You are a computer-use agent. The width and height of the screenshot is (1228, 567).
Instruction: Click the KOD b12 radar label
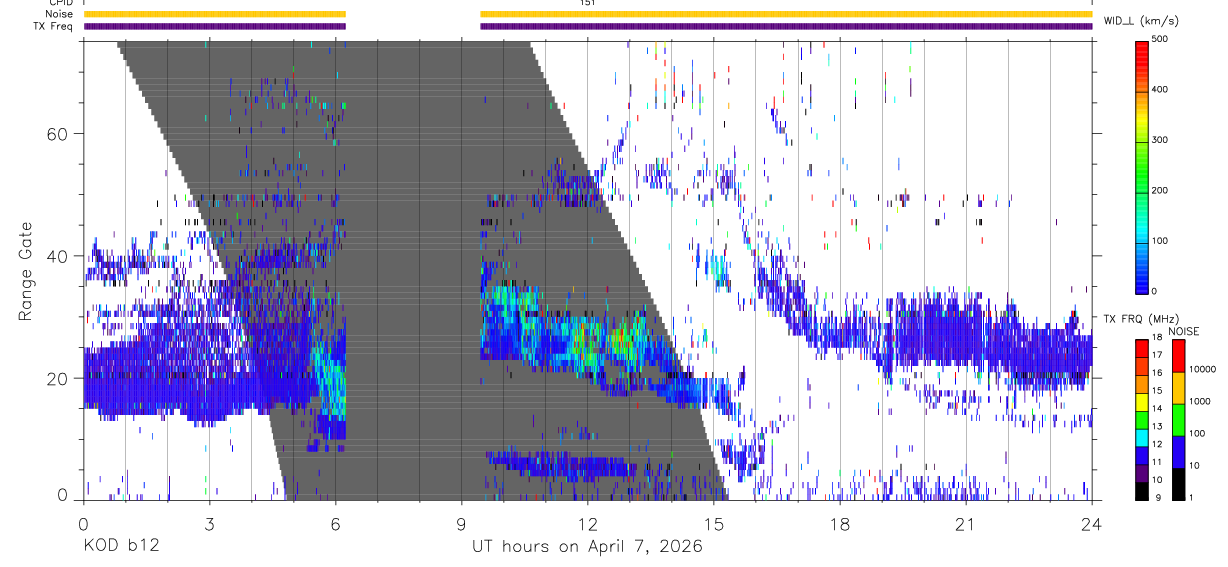(x=120, y=547)
